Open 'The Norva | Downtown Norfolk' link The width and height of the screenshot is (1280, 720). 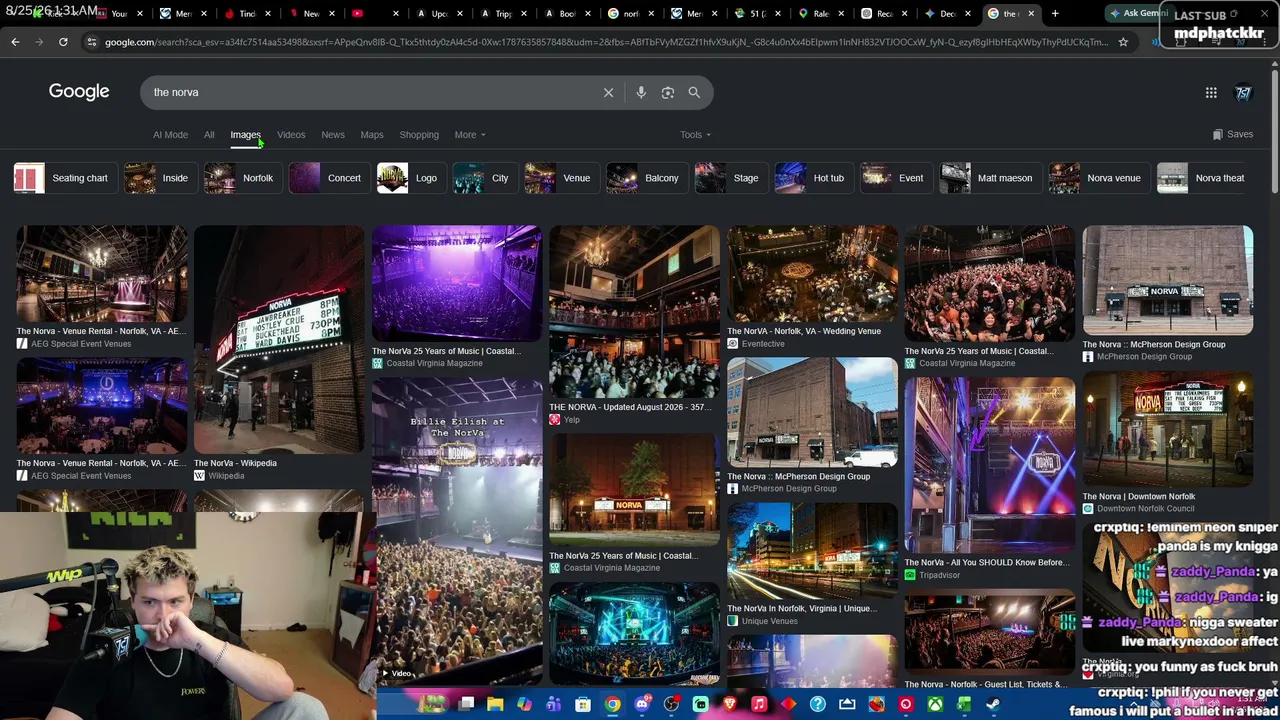pos(1139,496)
